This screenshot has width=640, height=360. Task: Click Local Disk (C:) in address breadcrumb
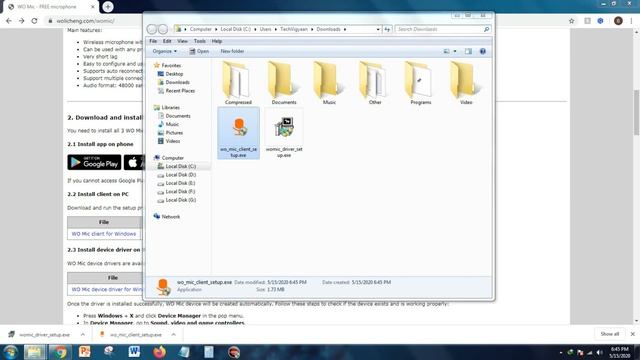[x=236, y=29]
